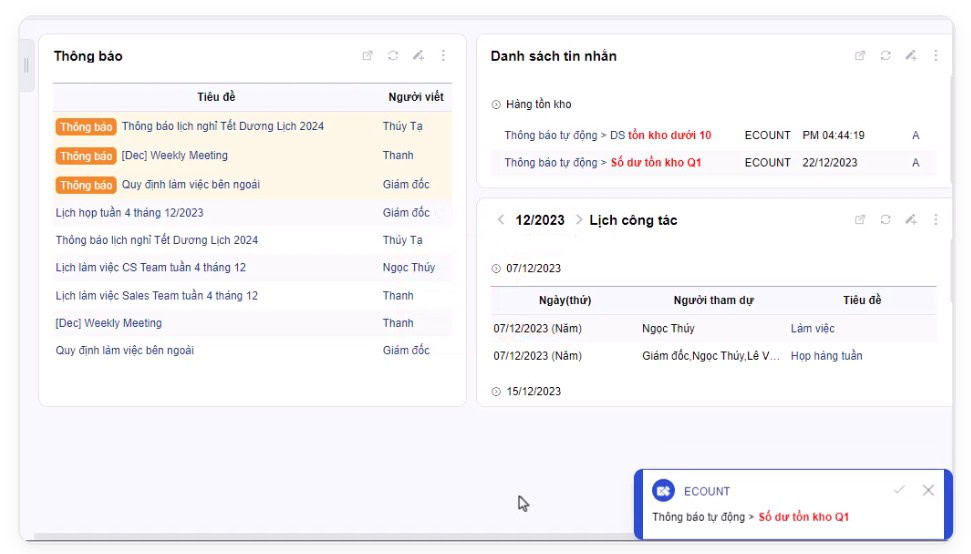971x554 pixels.
Task: Open Thông báo panel more options menu
Action: click(443, 56)
